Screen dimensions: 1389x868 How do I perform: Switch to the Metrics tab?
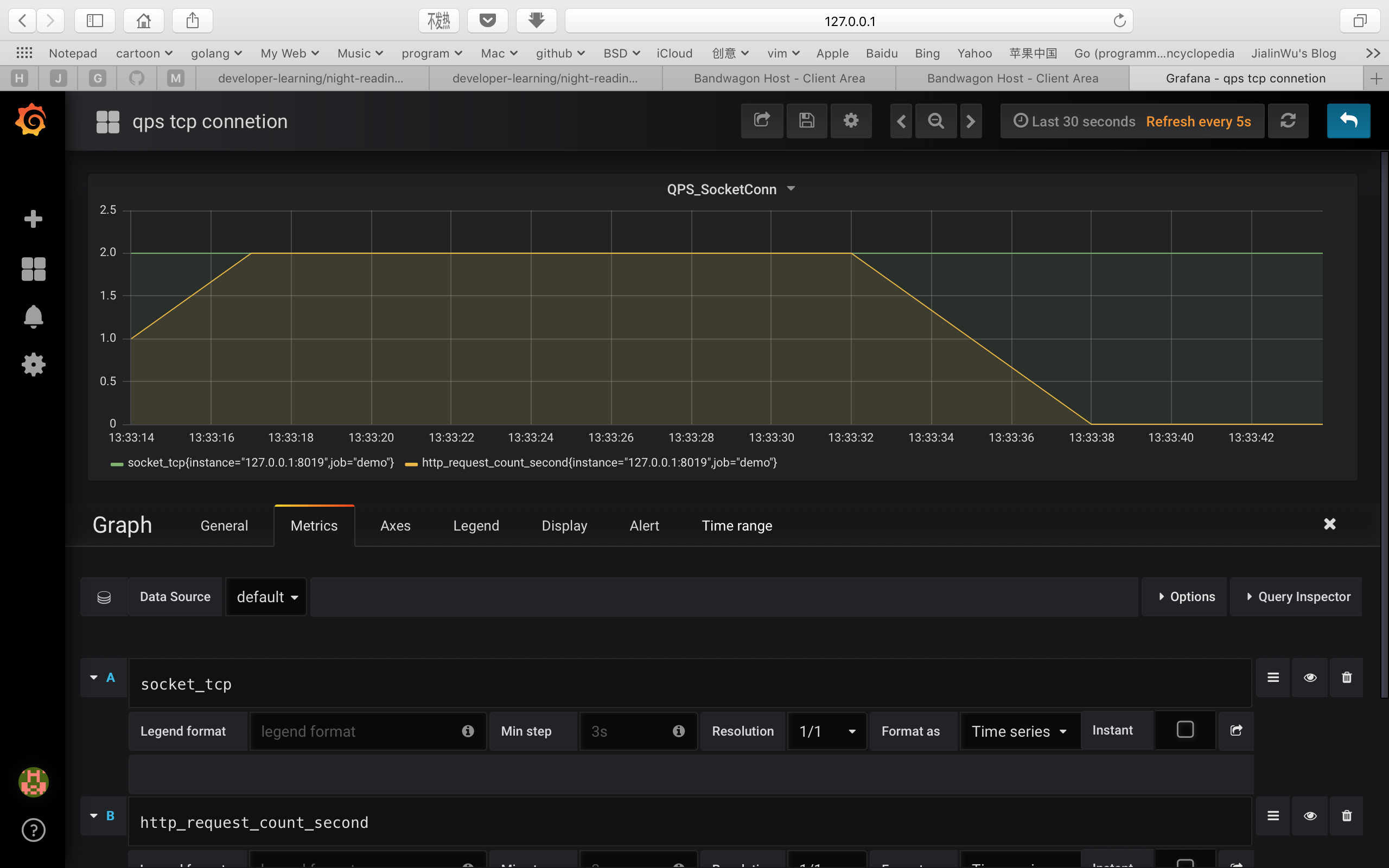coord(314,525)
